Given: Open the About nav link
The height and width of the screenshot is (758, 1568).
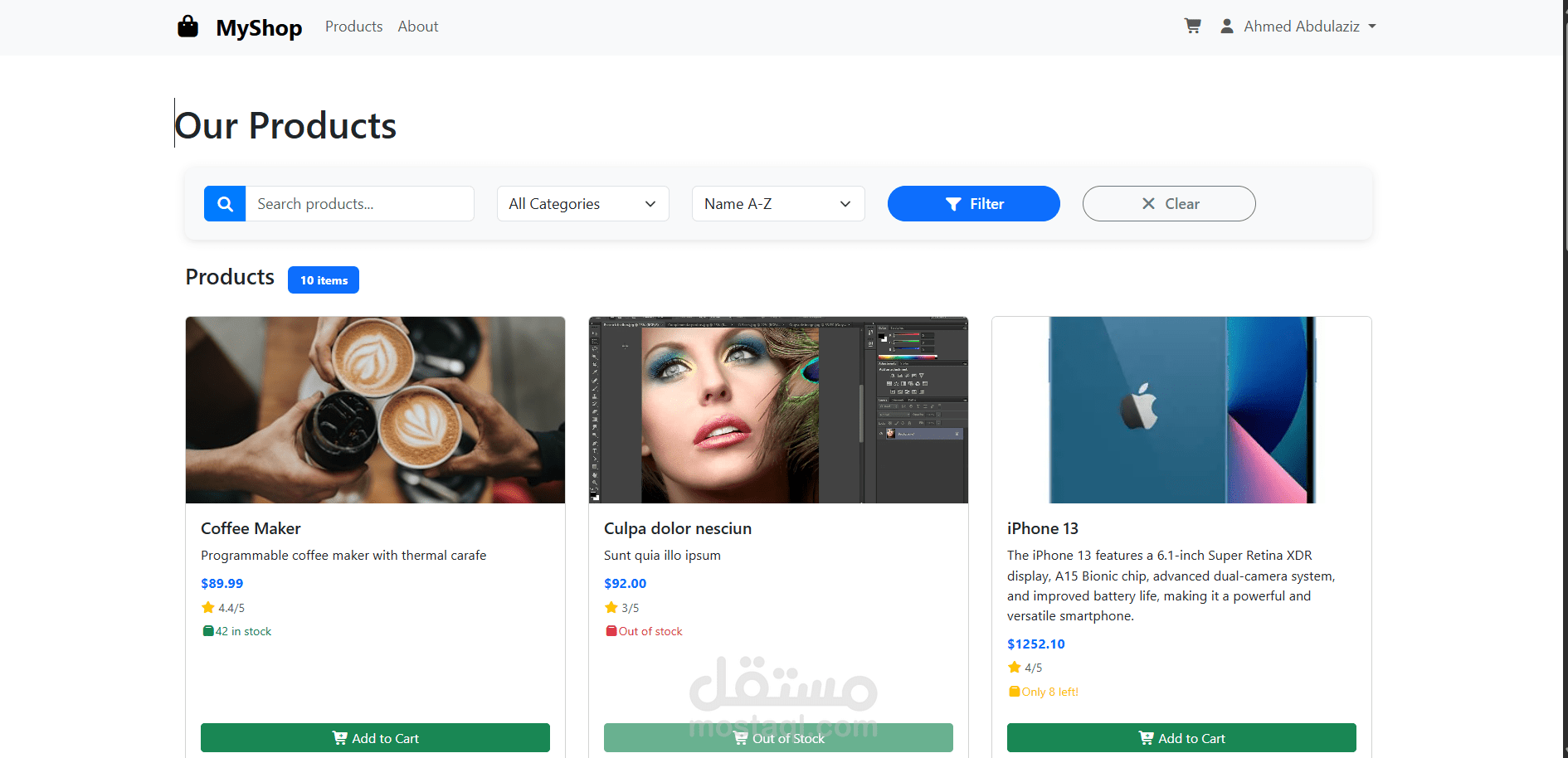Looking at the screenshot, I should pos(418,27).
